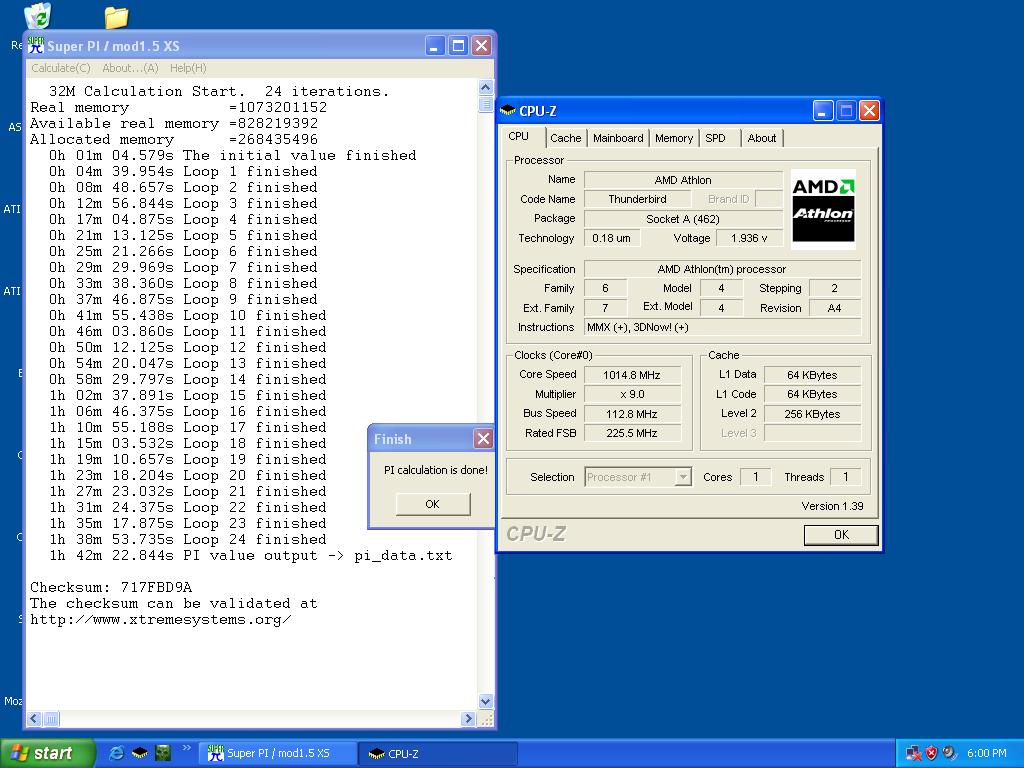1024x768 pixels.
Task: Click the Super PI scroll right arrow
Action: click(x=468, y=719)
